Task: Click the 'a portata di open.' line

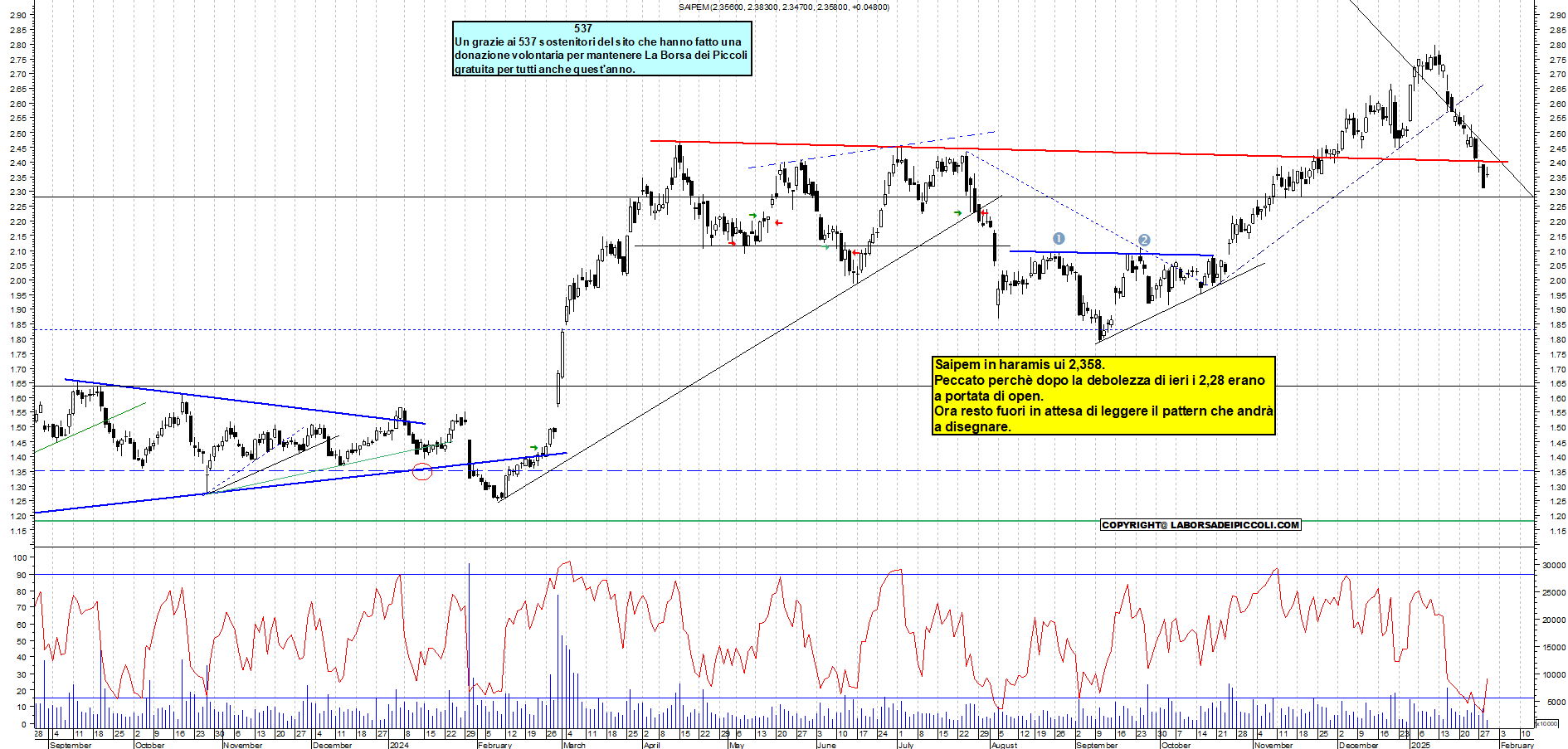Action: tap(988, 396)
